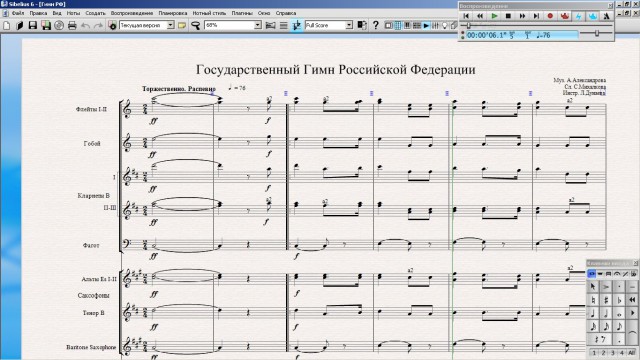Click the sticky note comment icon
Image resolution: width=640 pixels, height=360 pixels.
point(182,25)
